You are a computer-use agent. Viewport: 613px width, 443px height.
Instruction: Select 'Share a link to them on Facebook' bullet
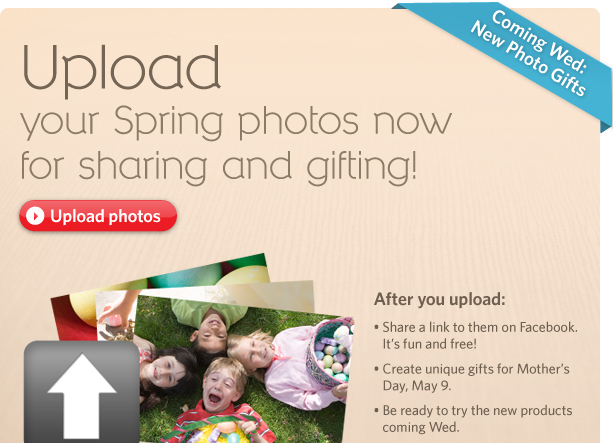pos(476,327)
